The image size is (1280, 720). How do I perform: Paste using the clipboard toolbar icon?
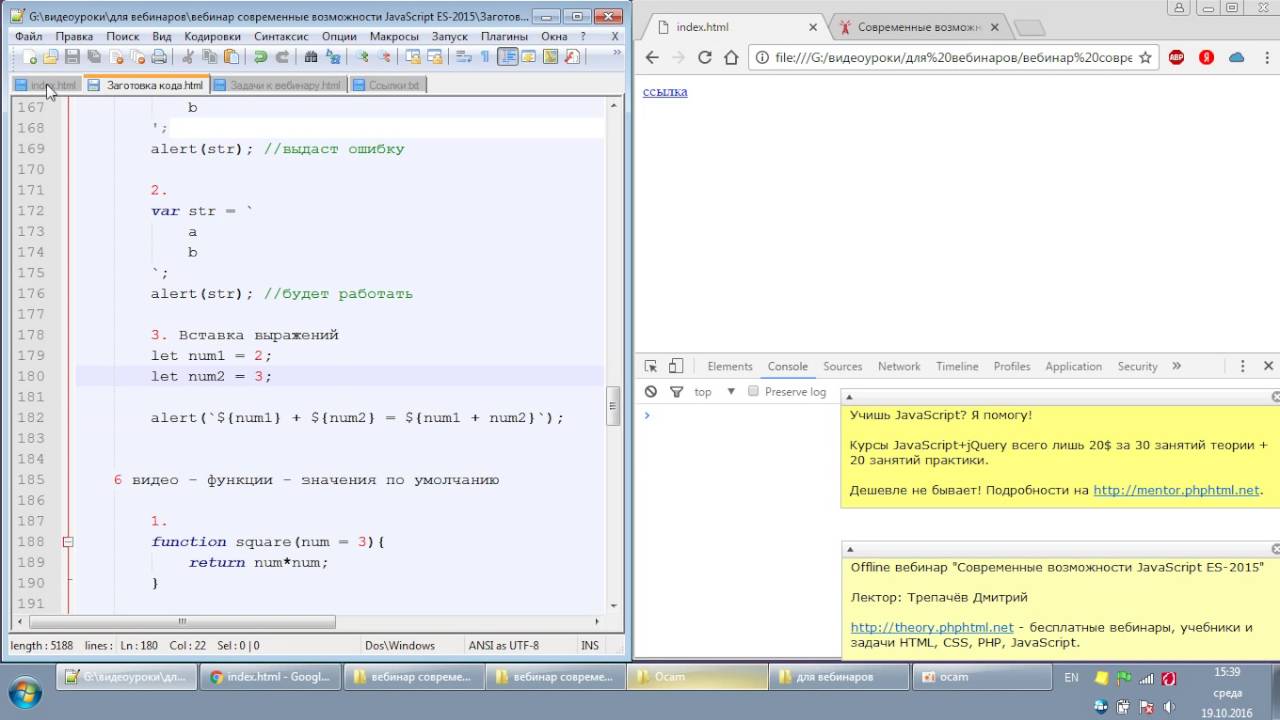pyautogui.click(x=231, y=57)
